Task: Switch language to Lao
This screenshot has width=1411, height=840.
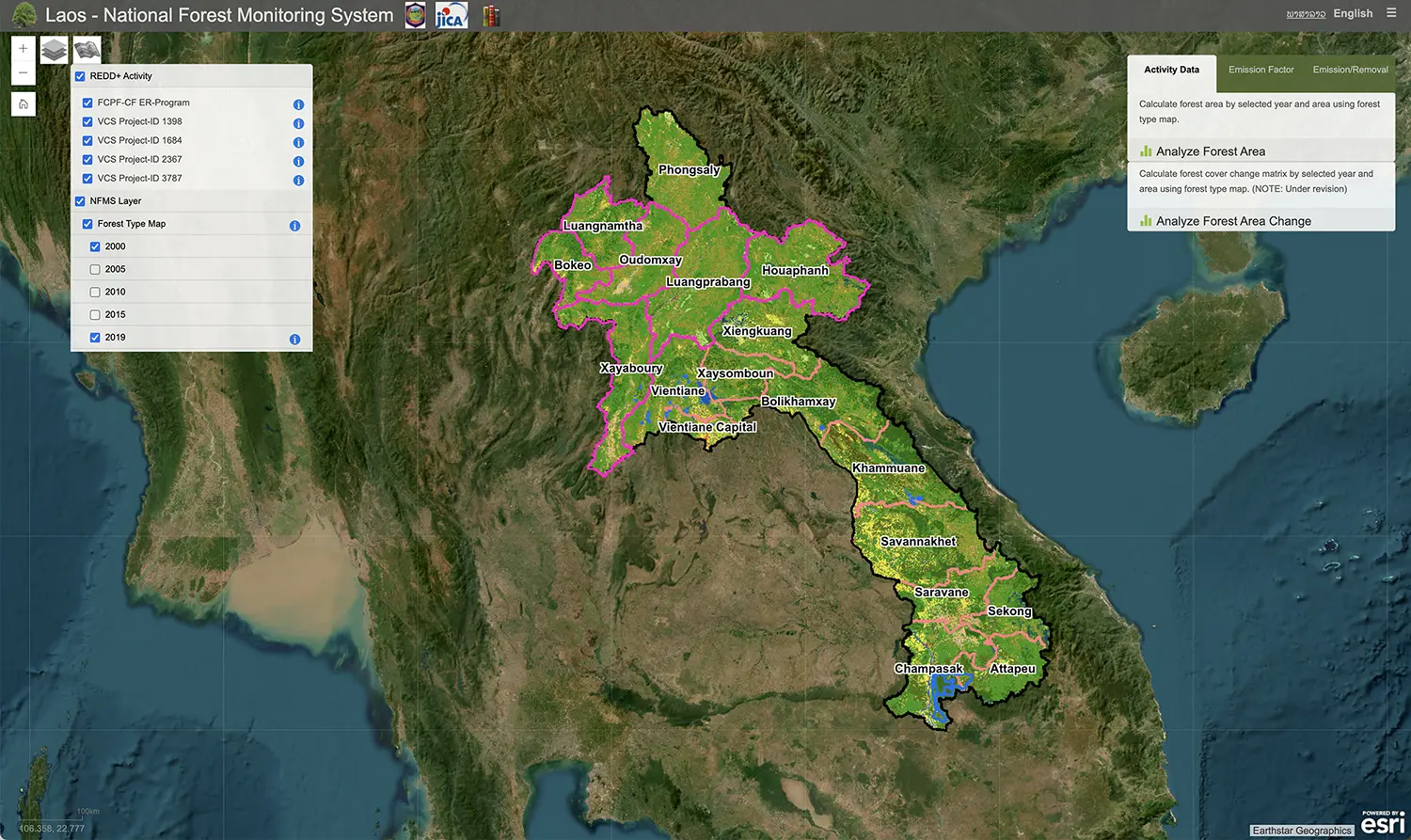Action: tap(1306, 14)
